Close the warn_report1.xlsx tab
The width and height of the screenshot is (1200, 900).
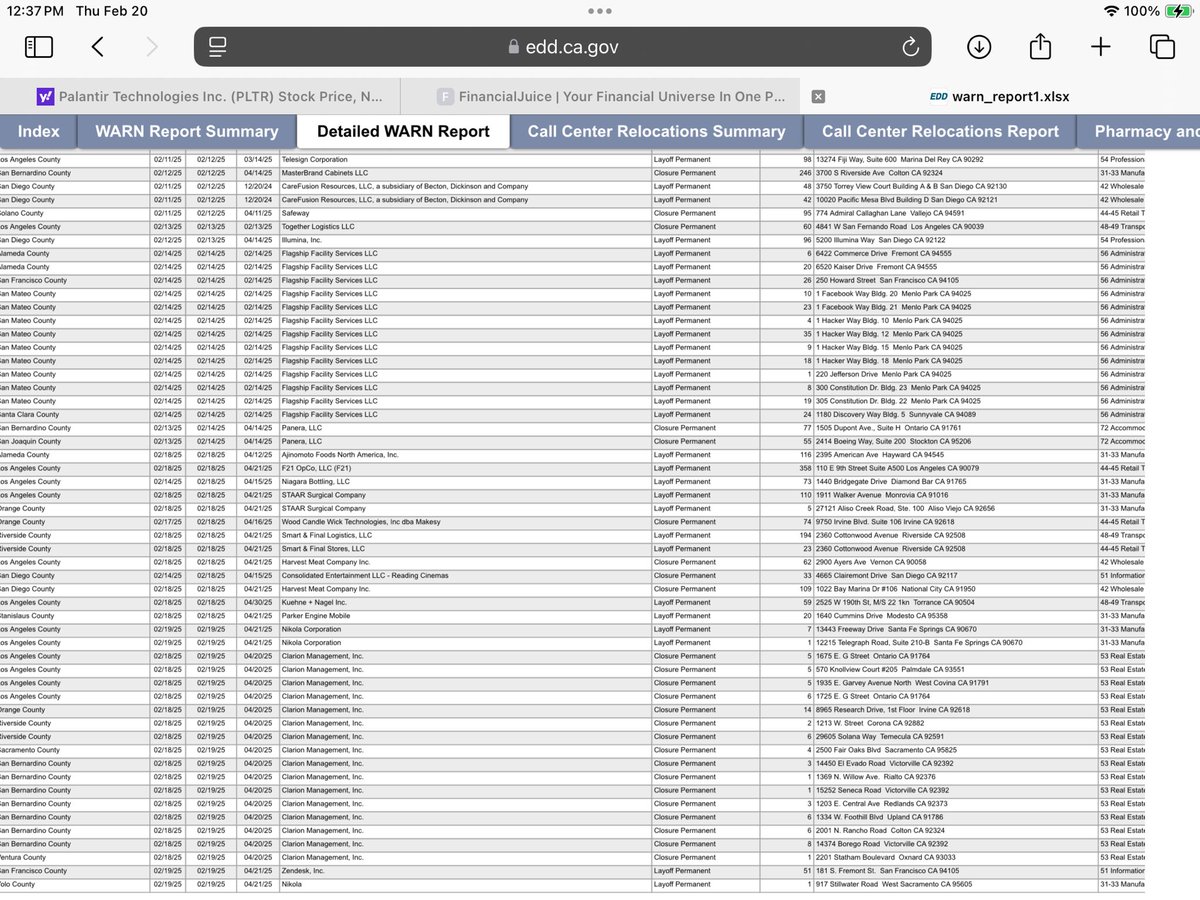click(x=818, y=97)
